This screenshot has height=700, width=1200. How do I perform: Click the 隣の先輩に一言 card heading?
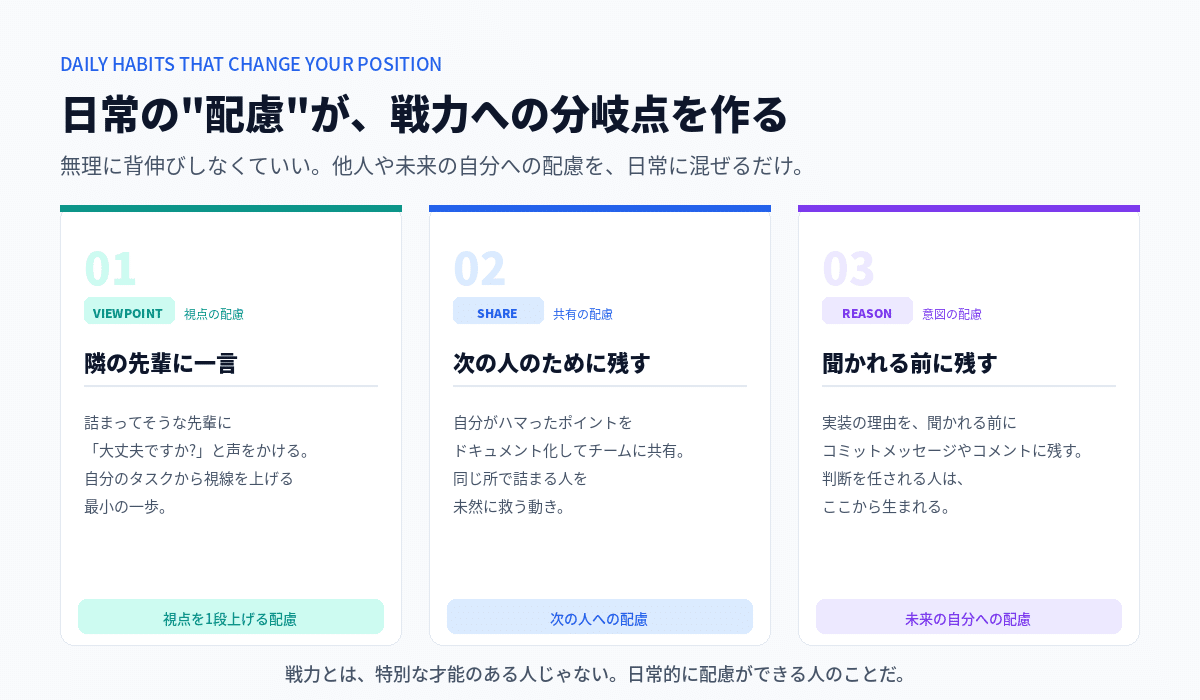point(161,362)
